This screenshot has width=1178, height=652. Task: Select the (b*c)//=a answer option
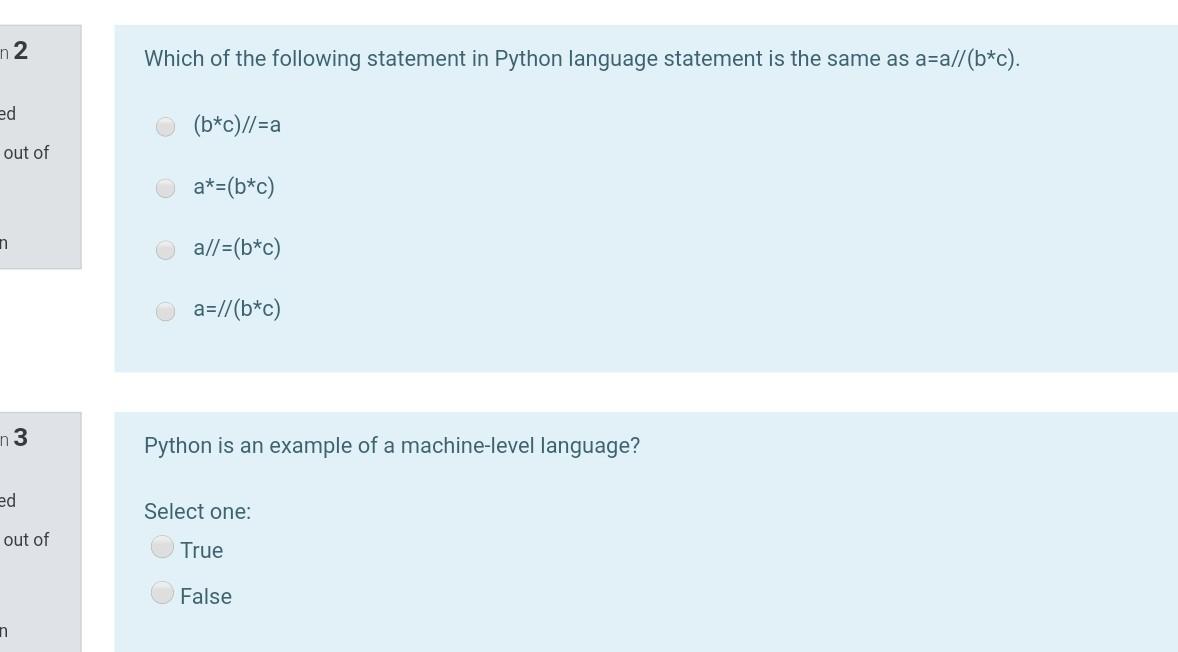(165, 125)
